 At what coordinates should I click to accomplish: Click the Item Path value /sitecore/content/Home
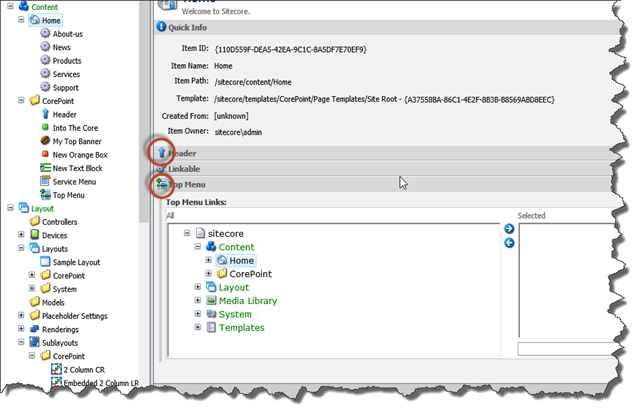coord(253,82)
